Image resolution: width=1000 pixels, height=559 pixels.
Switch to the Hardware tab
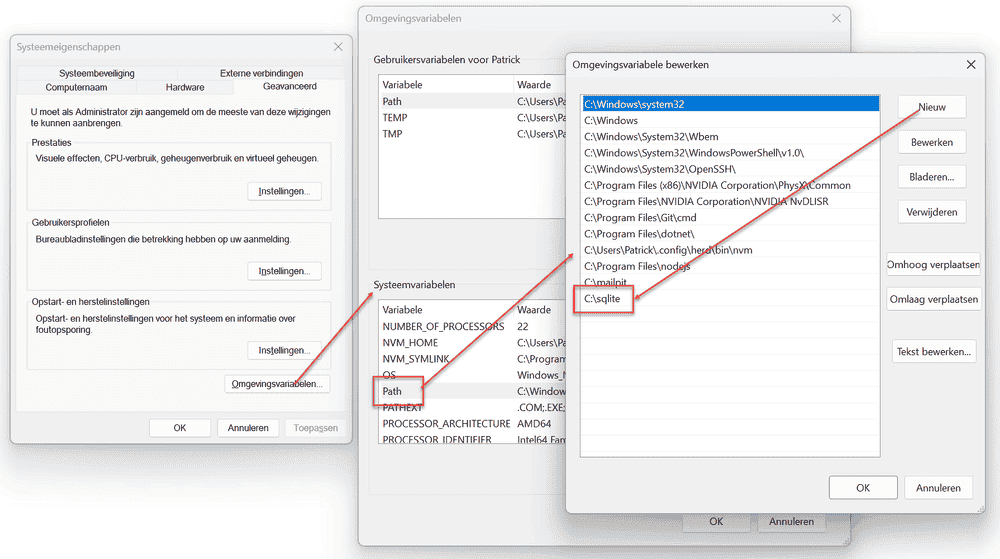185,87
